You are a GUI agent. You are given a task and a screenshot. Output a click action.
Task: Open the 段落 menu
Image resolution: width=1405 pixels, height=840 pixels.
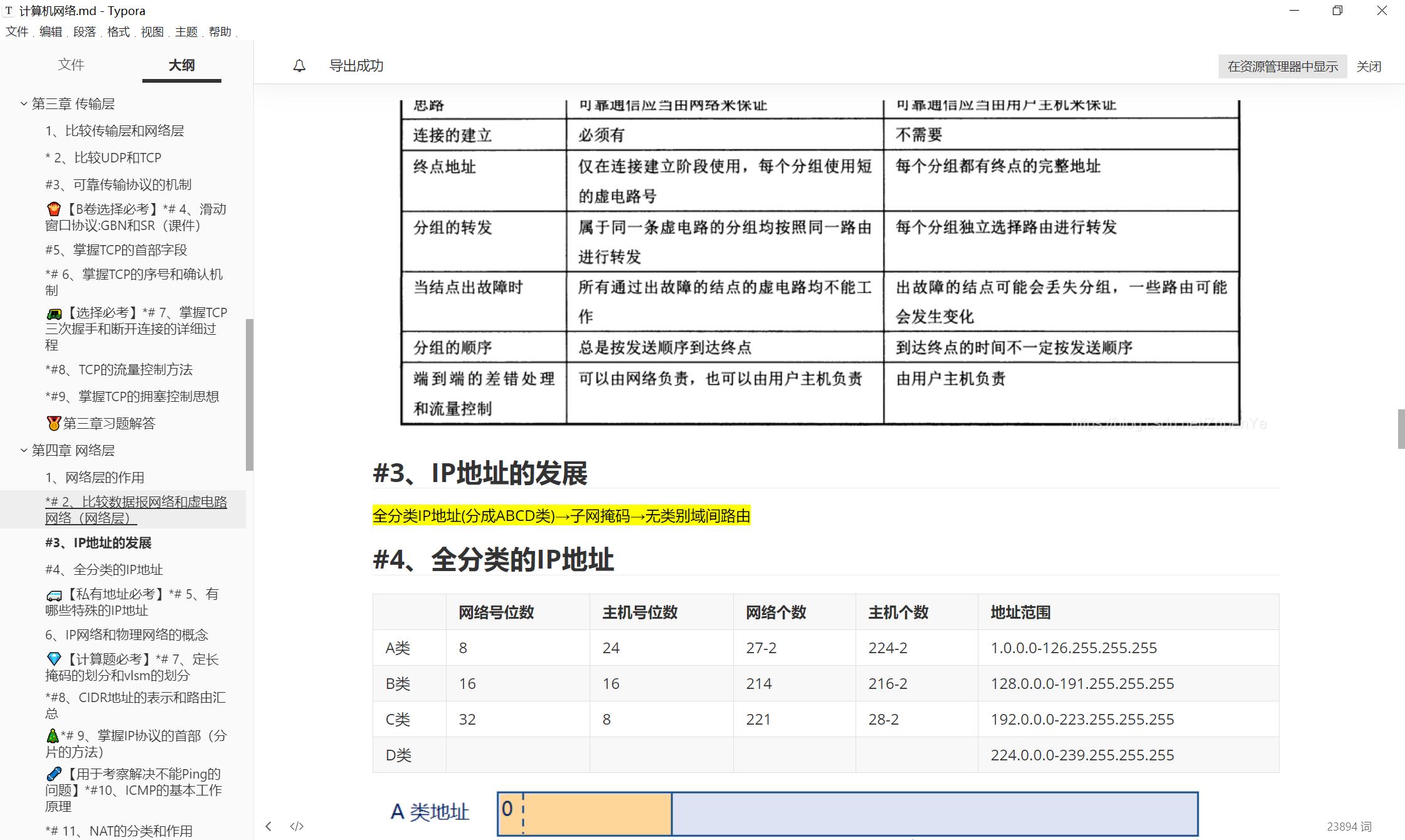tap(85, 32)
